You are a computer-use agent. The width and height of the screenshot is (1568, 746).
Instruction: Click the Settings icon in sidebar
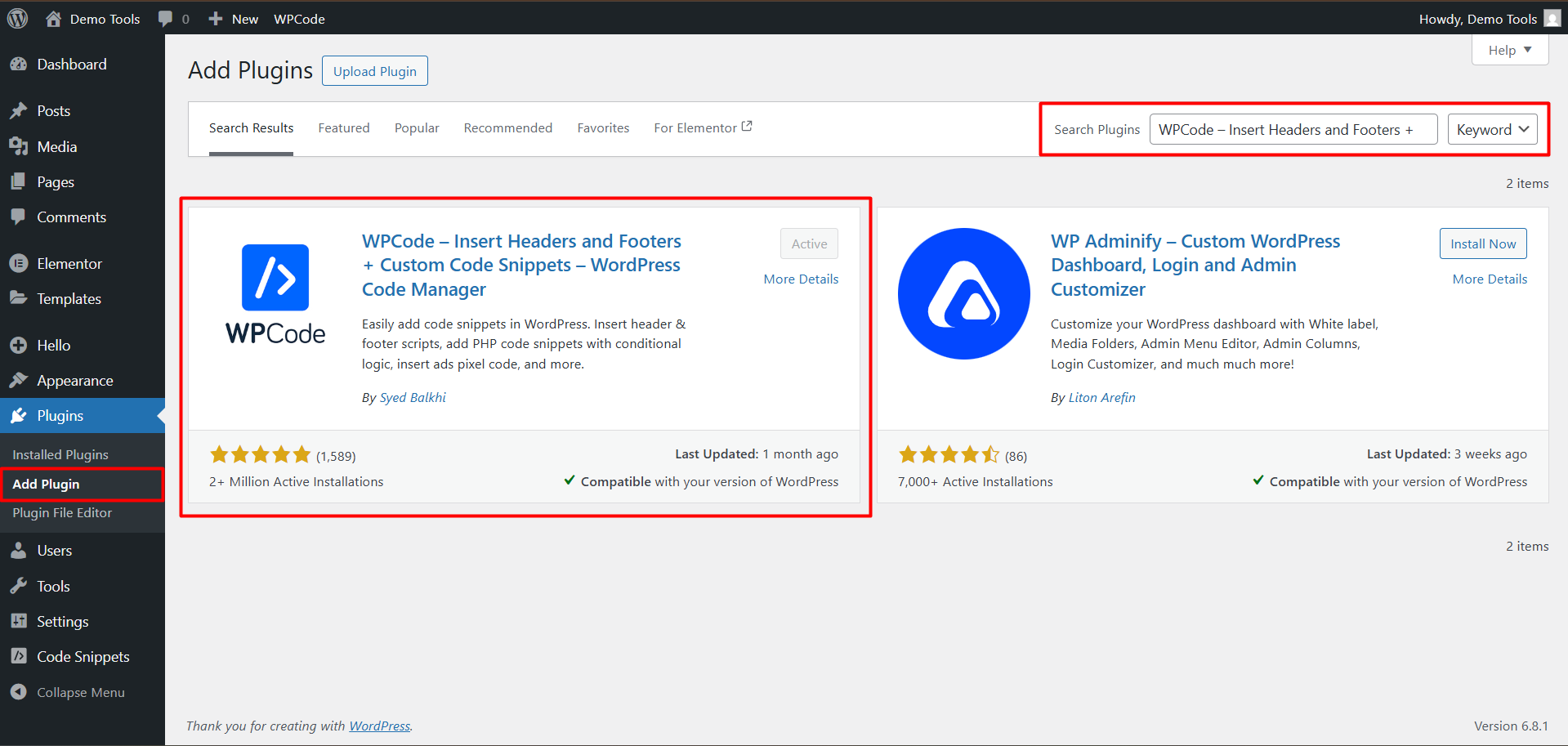tap(18, 621)
